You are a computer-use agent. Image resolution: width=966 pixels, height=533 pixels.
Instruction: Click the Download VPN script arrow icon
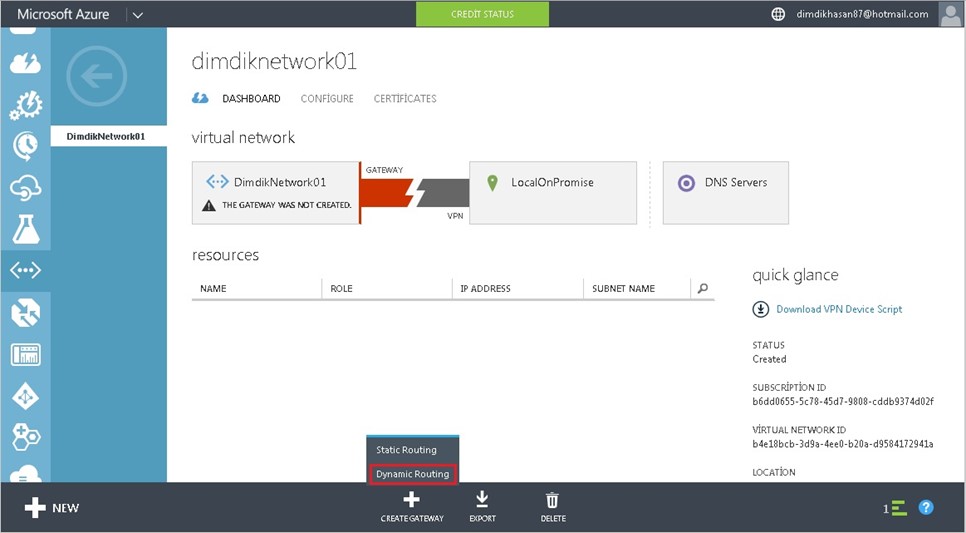coord(761,309)
